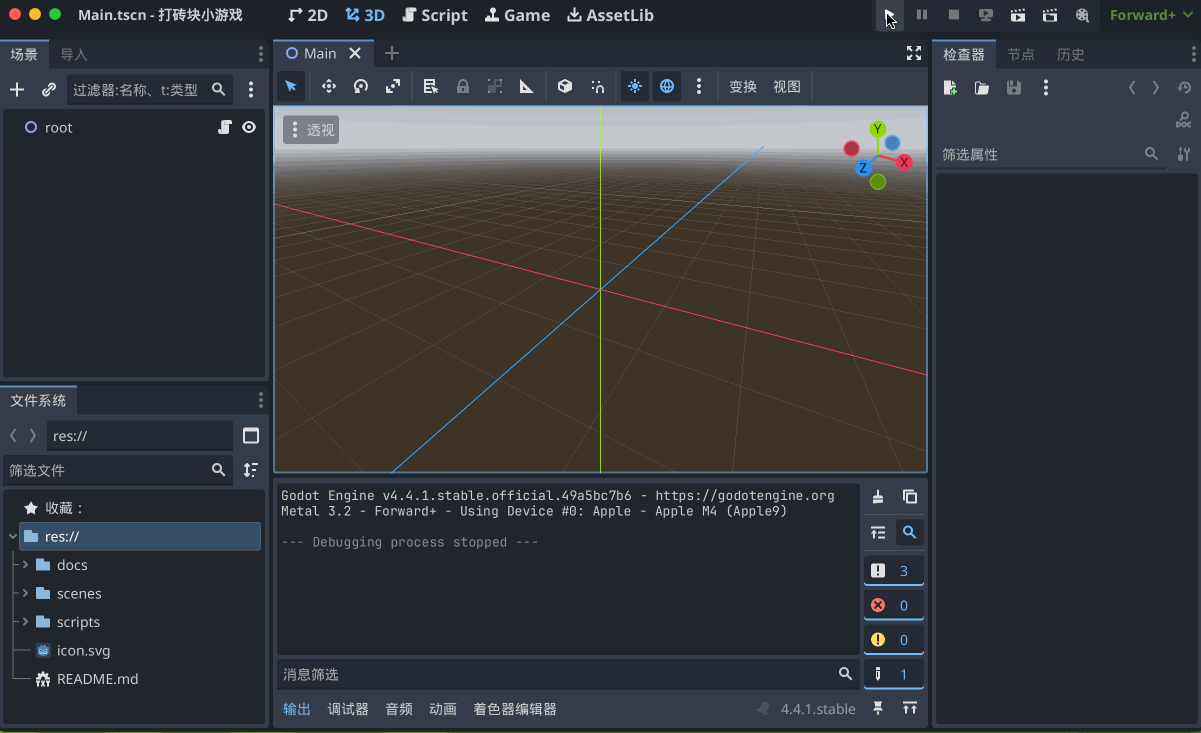Screen dimensions: 1201x733
Task: Toggle preview environment globe
Action: coord(667,87)
